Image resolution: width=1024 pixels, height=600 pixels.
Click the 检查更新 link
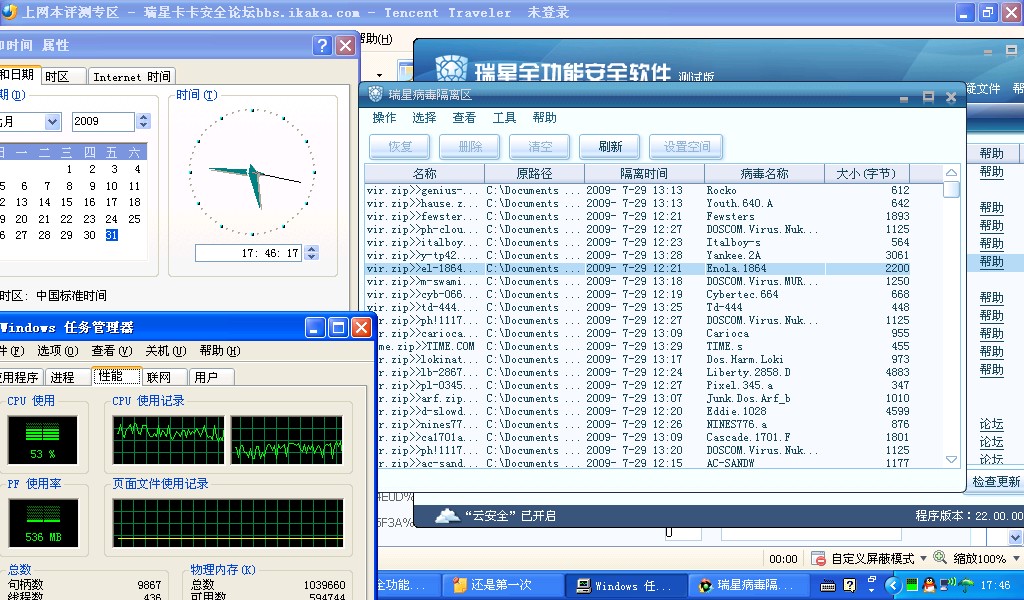point(995,482)
